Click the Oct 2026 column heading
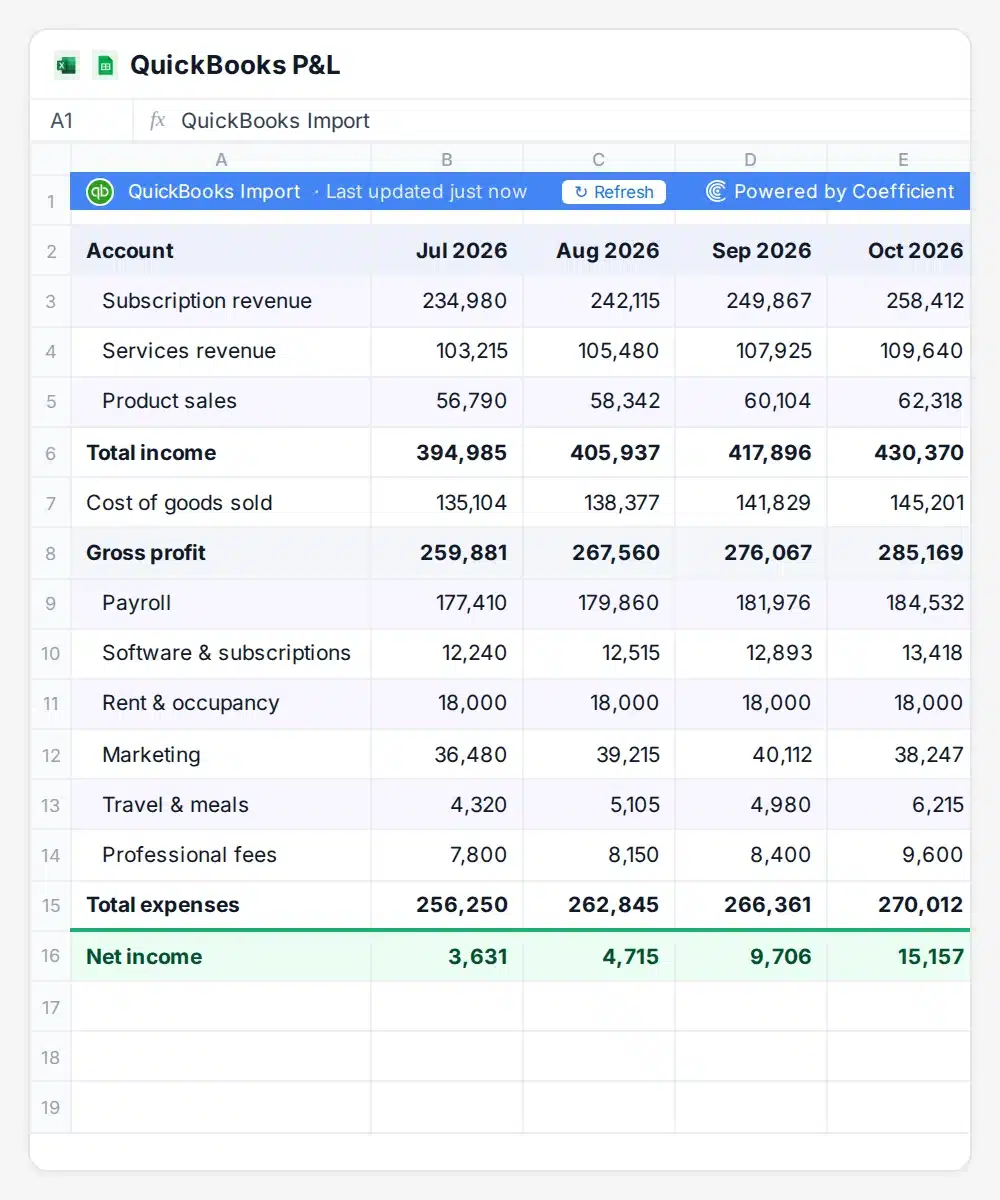 tap(899, 251)
